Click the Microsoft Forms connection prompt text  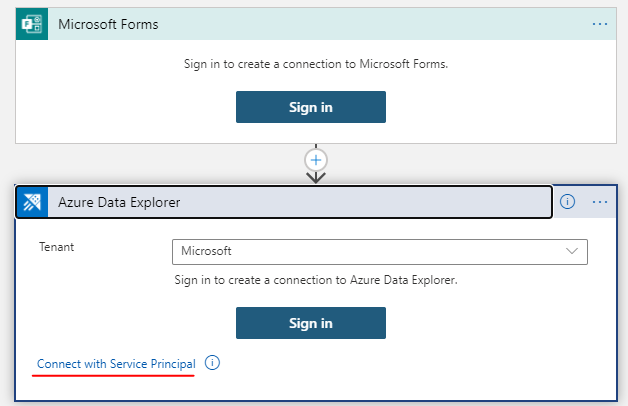[x=316, y=64]
